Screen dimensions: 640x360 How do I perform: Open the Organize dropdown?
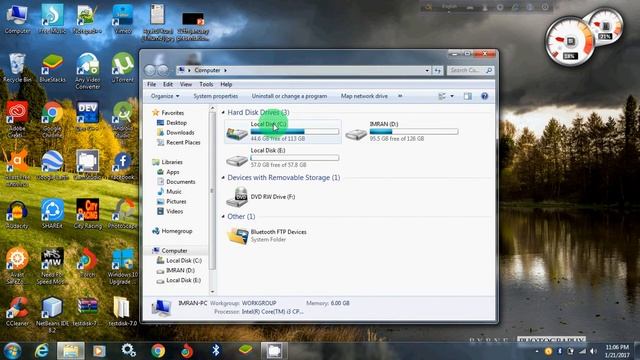pos(165,96)
